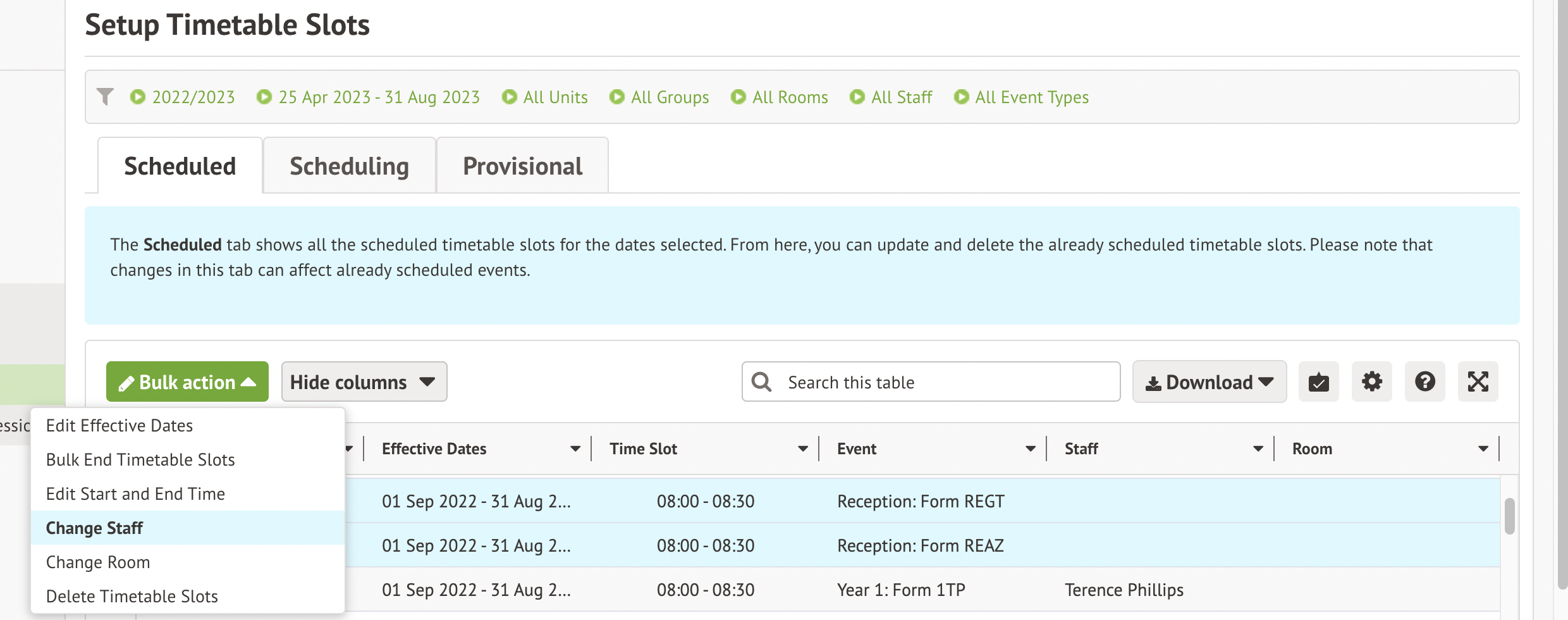
Task: Open the All Rooms filter
Action: (780, 97)
